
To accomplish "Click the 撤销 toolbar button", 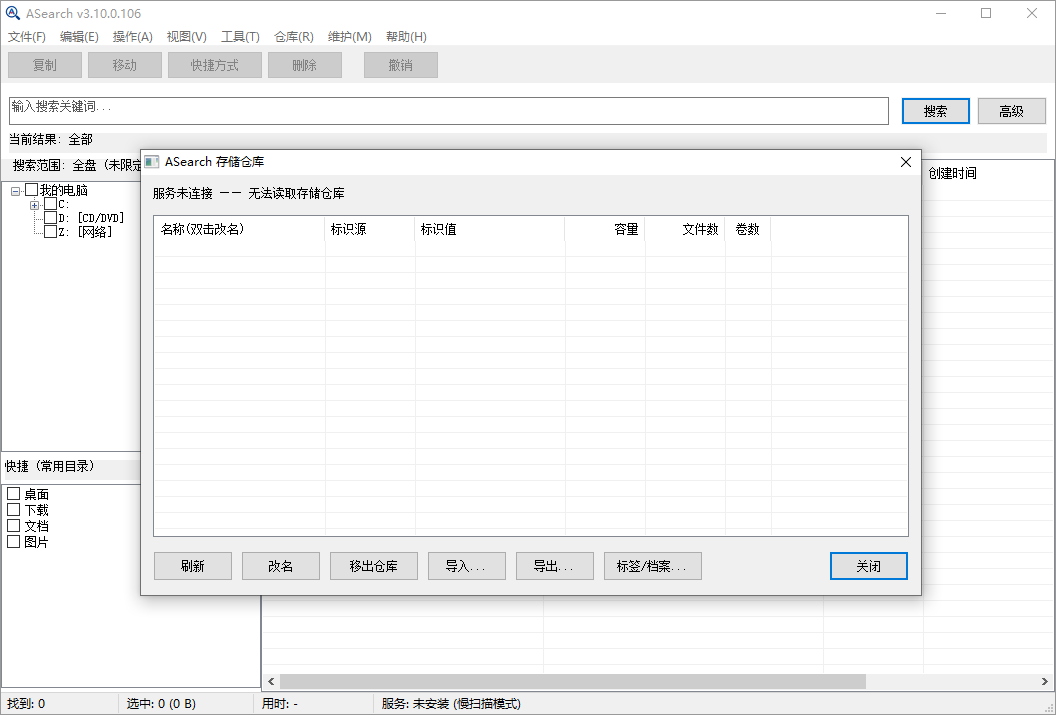I will point(401,65).
